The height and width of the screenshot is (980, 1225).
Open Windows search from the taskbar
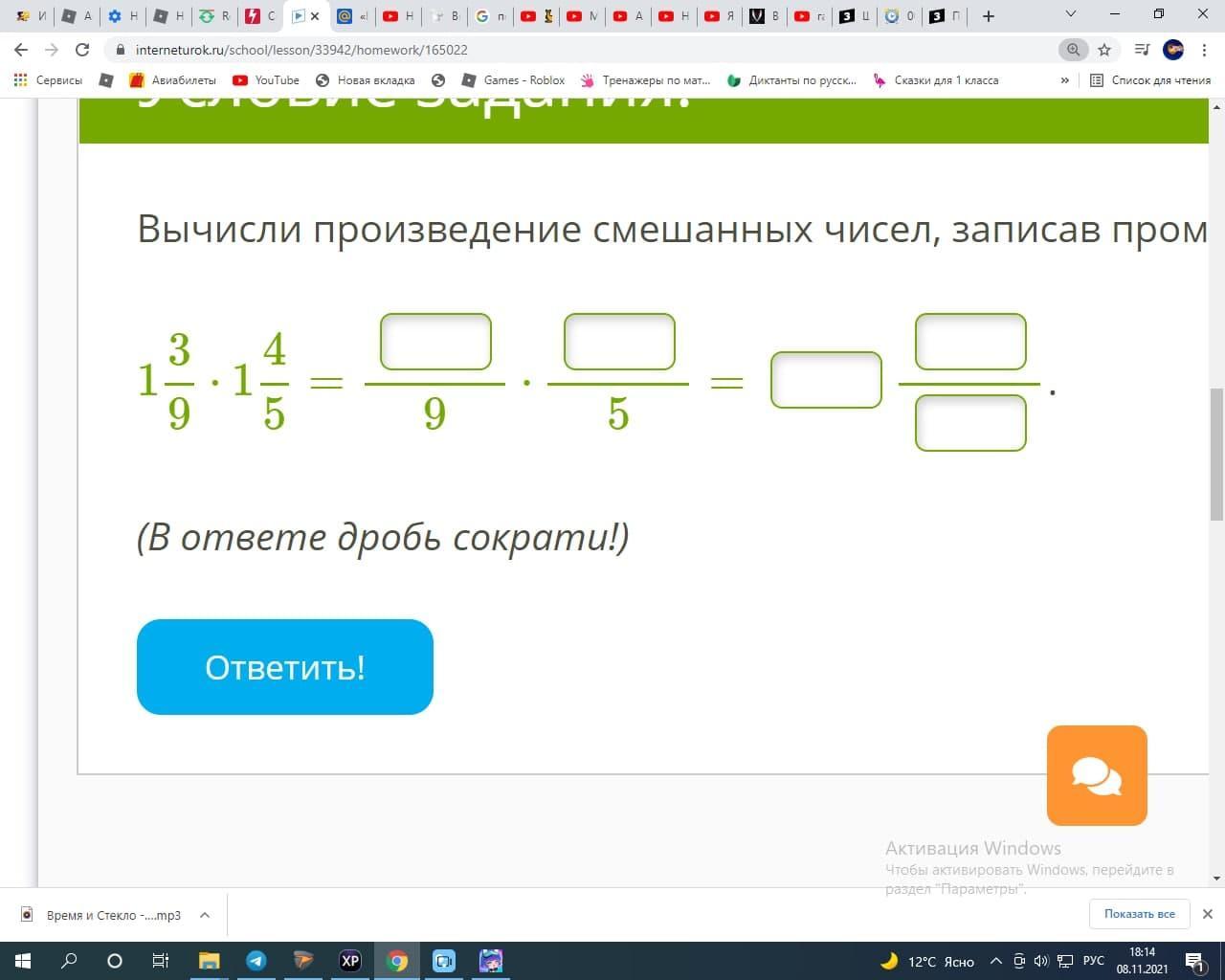[69, 961]
